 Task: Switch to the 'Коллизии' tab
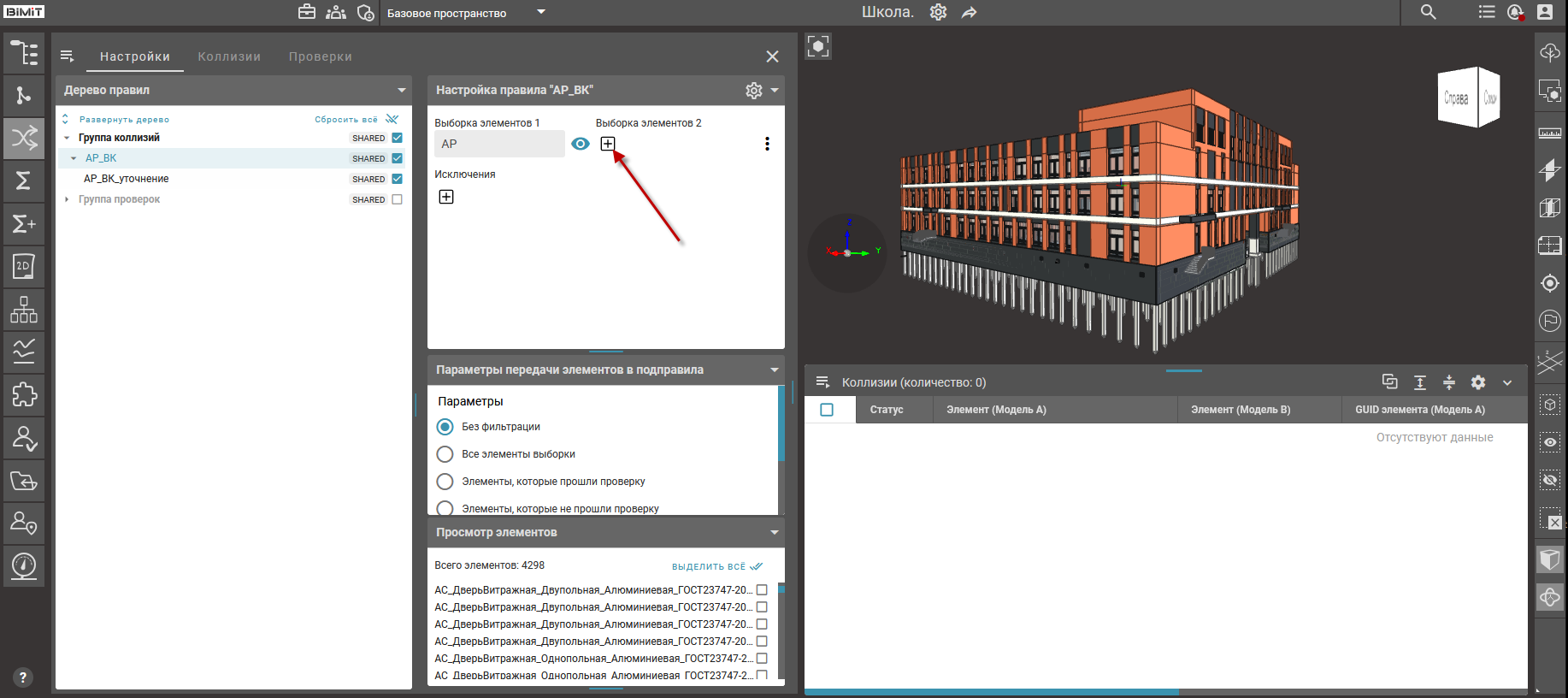click(229, 56)
